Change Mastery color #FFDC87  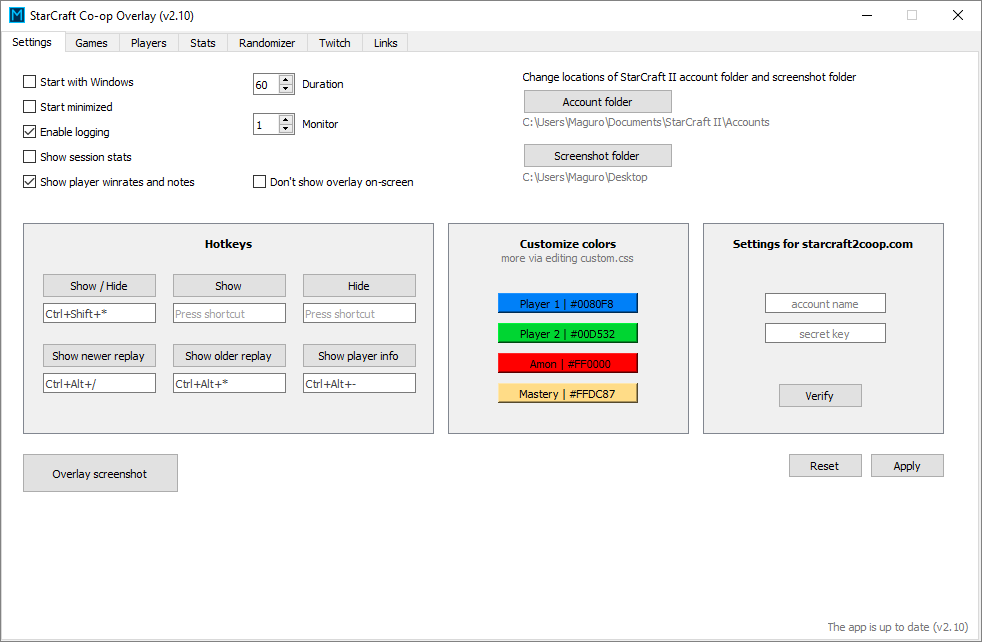(567, 393)
